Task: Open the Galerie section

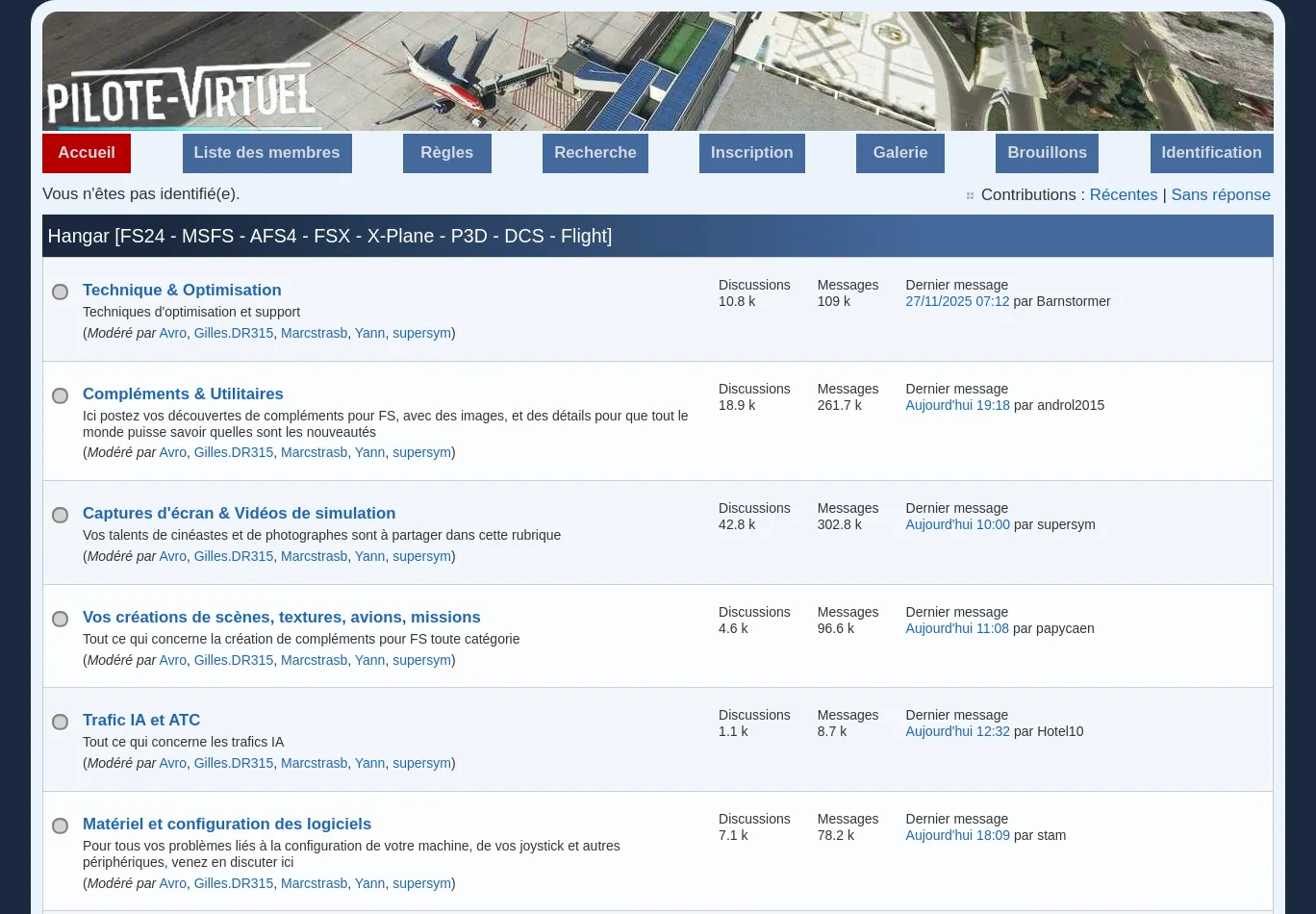Action: pos(899,153)
